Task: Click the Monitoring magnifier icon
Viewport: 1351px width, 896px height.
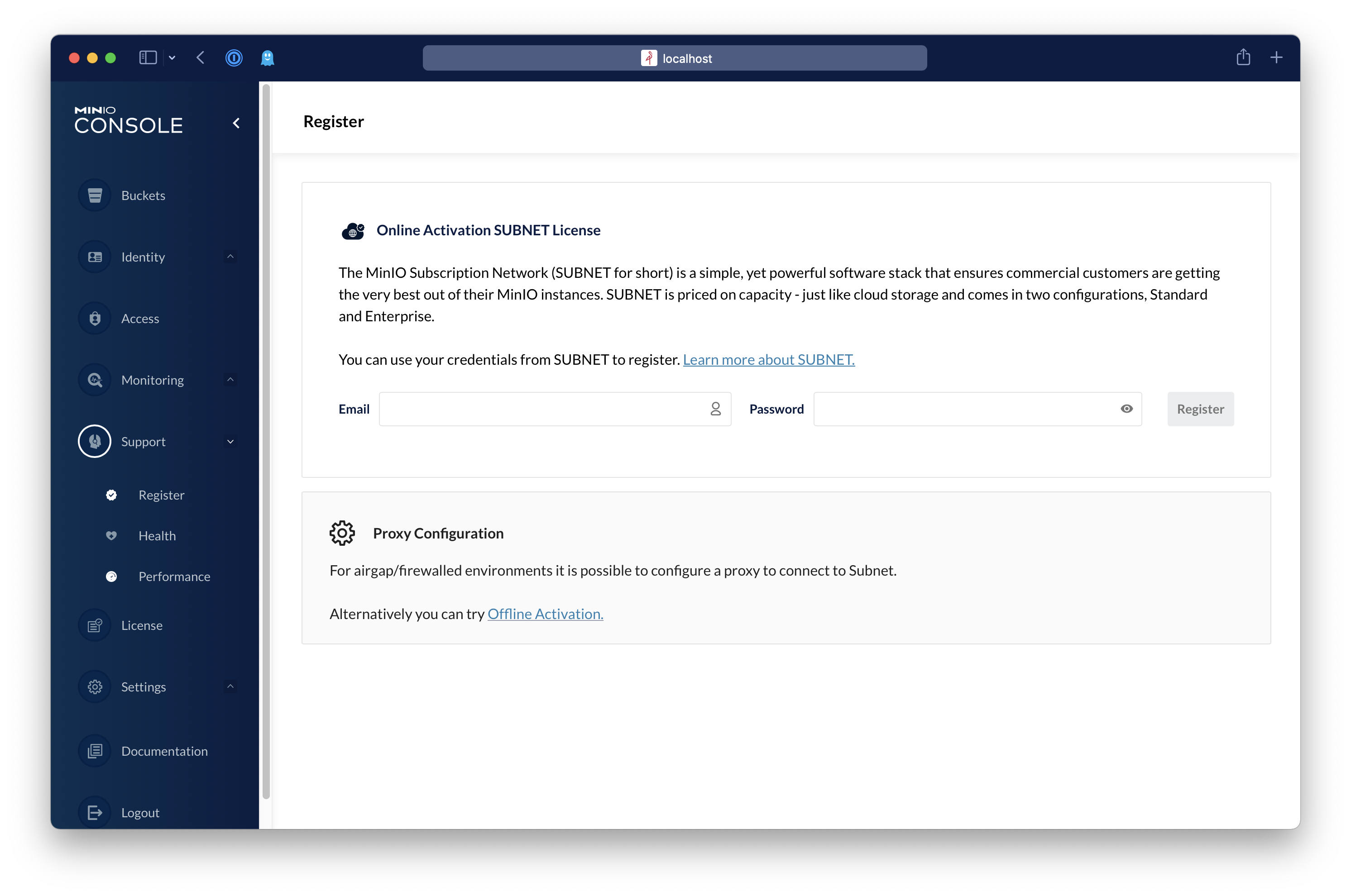Action: (95, 380)
